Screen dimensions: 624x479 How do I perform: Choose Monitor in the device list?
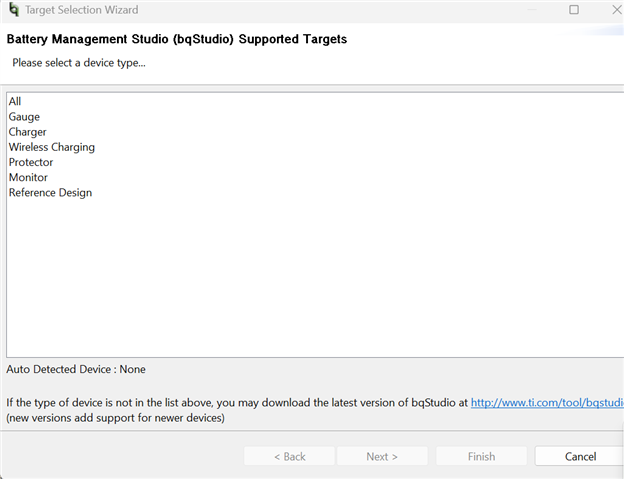(x=28, y=177)
